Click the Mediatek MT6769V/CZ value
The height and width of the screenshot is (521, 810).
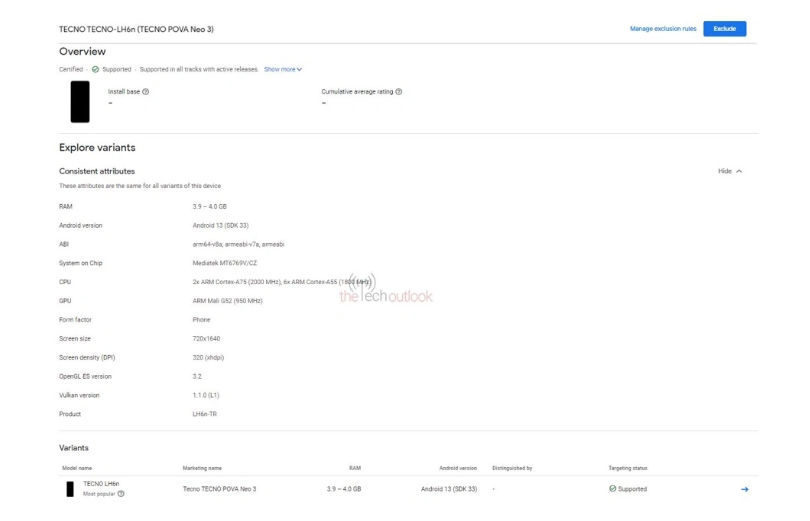pos(225,263)
